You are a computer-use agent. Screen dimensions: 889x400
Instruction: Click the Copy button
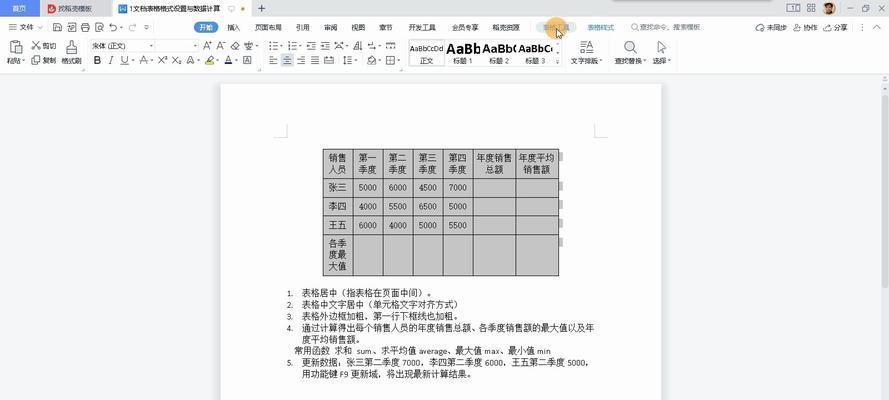click(44, 61)
